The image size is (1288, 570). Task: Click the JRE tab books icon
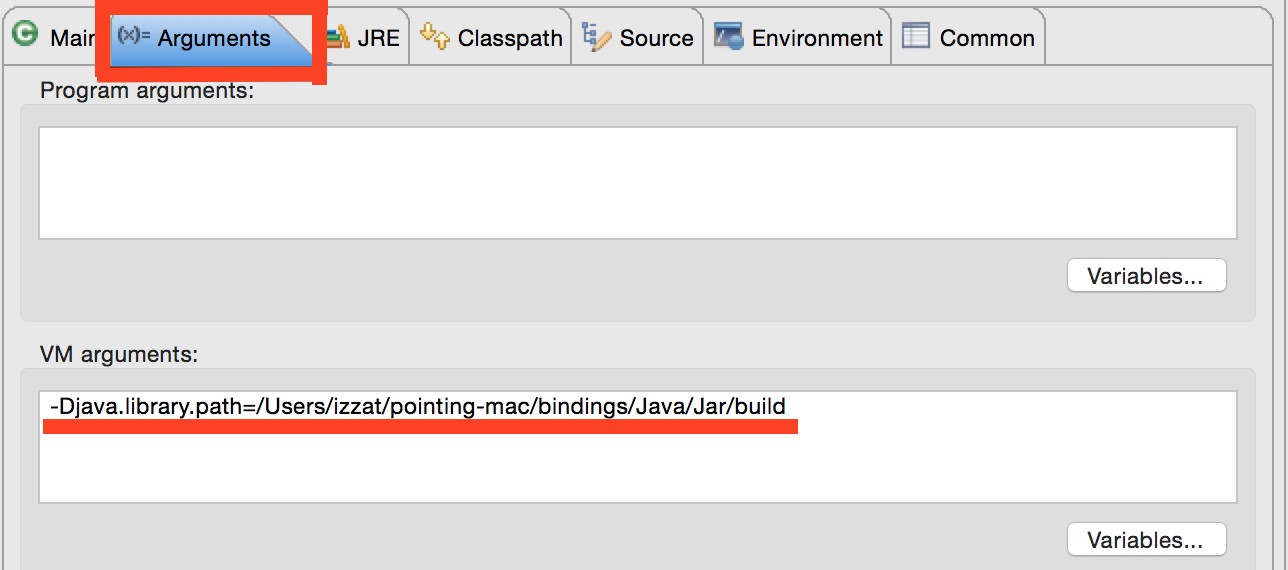point(338,37)
